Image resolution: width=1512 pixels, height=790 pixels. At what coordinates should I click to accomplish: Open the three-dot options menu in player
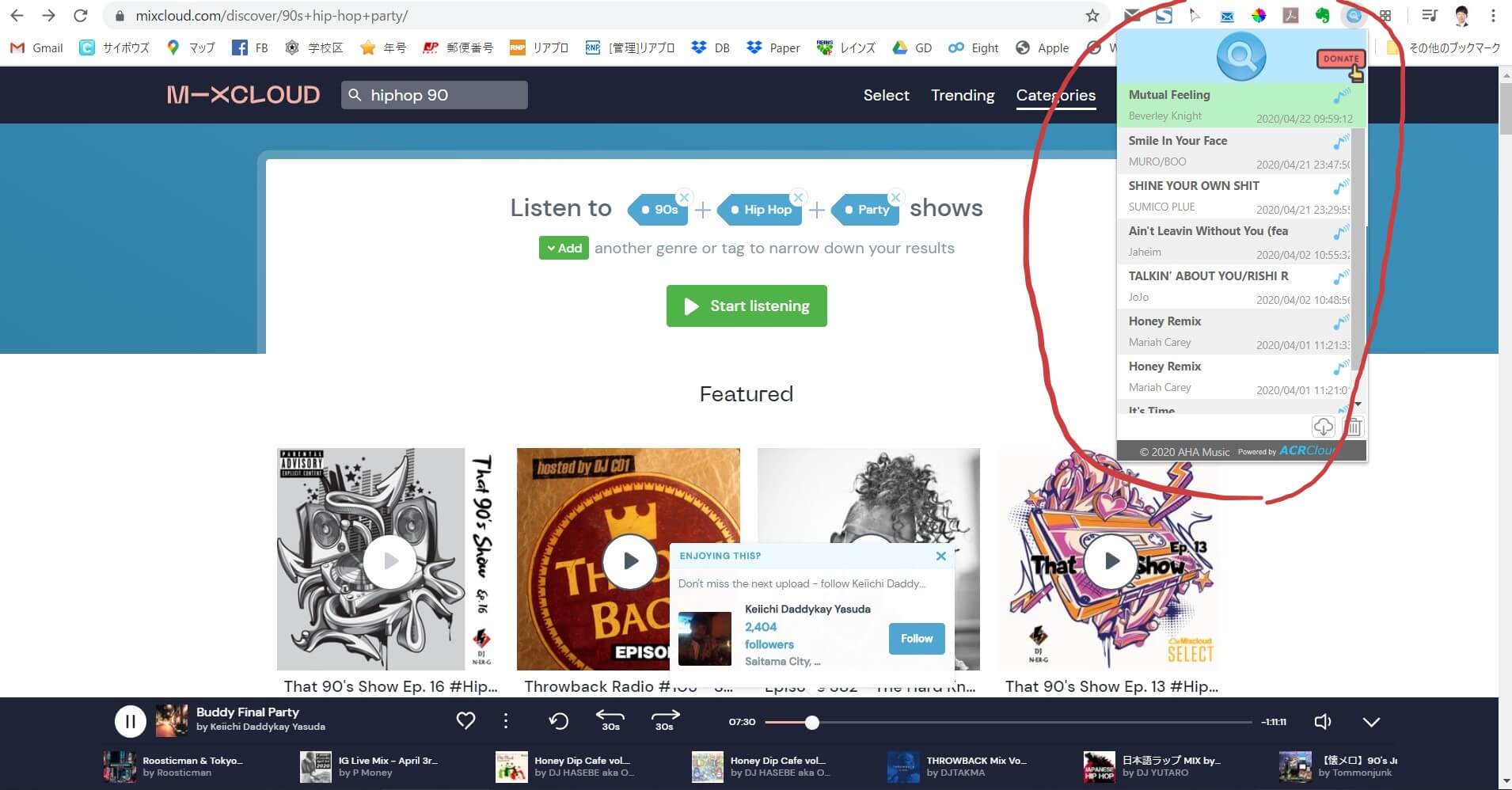(x=506, y=721)
